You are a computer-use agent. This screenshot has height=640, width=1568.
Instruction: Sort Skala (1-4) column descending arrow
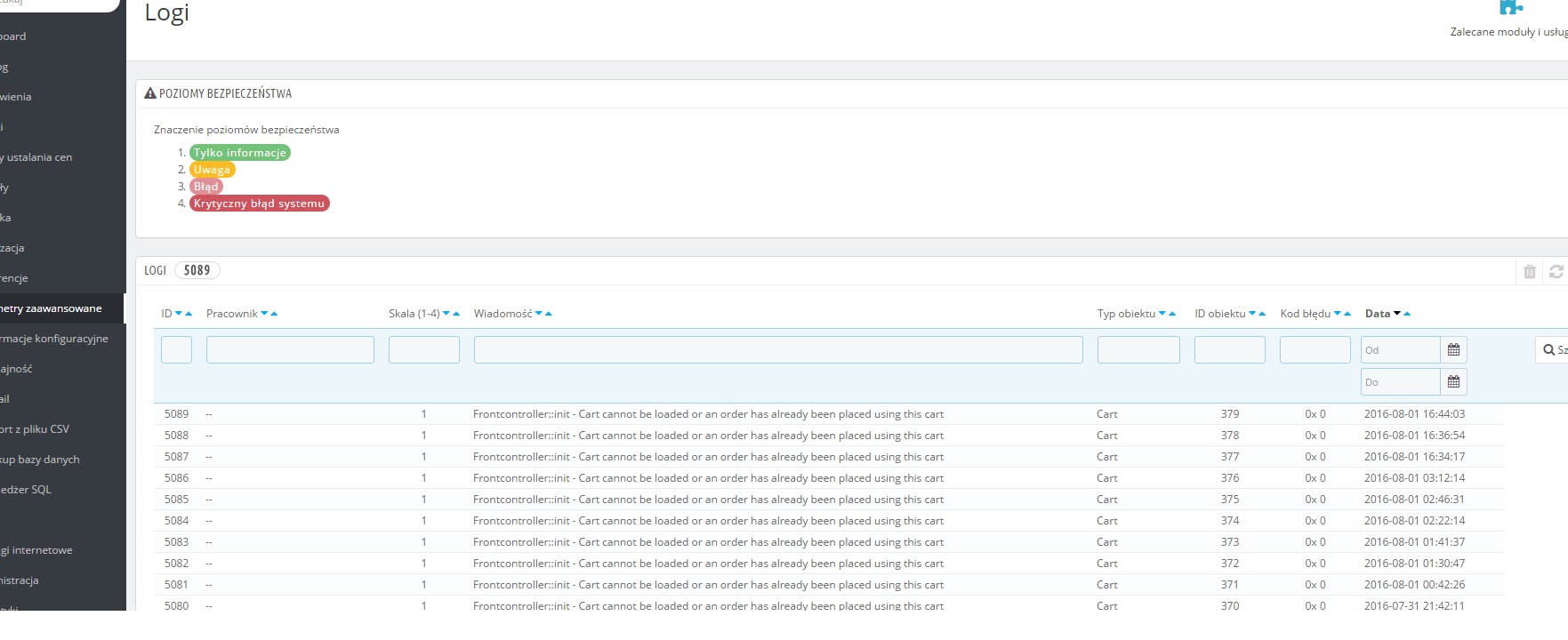pos(446,314)
